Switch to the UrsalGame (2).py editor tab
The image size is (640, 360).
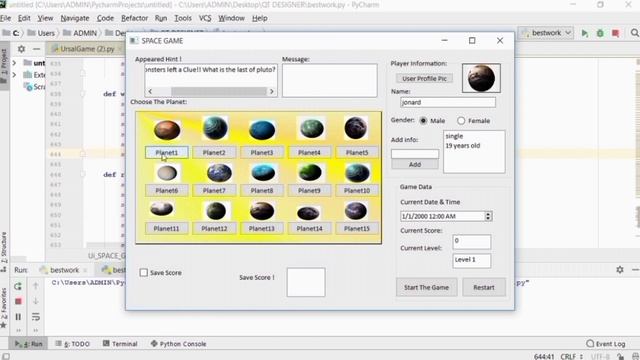(x=87, y=49)
